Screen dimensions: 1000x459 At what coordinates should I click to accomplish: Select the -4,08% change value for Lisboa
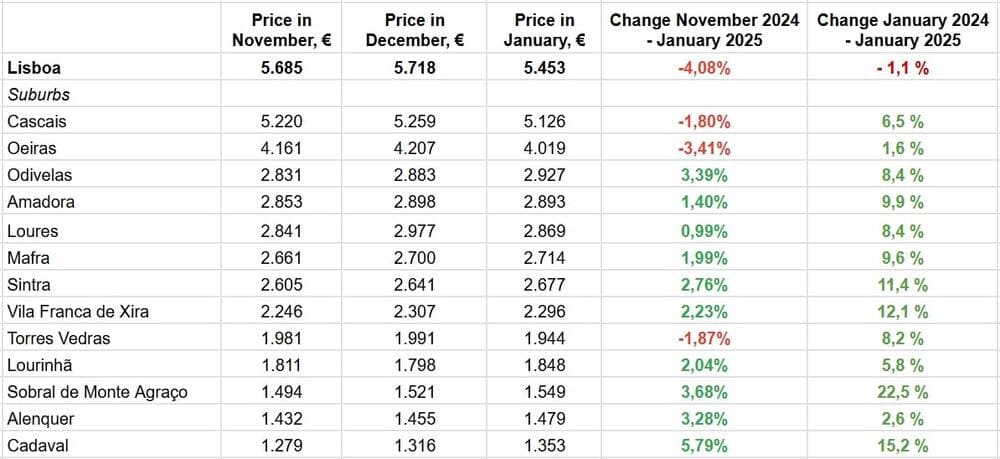pos(703,68)
